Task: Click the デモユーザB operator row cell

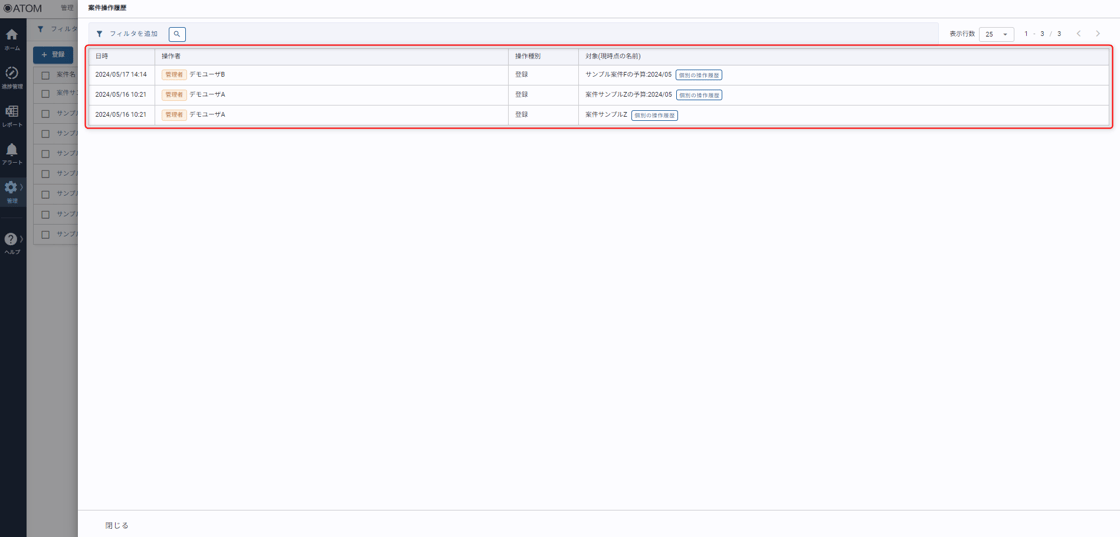Action: [207, 75]
